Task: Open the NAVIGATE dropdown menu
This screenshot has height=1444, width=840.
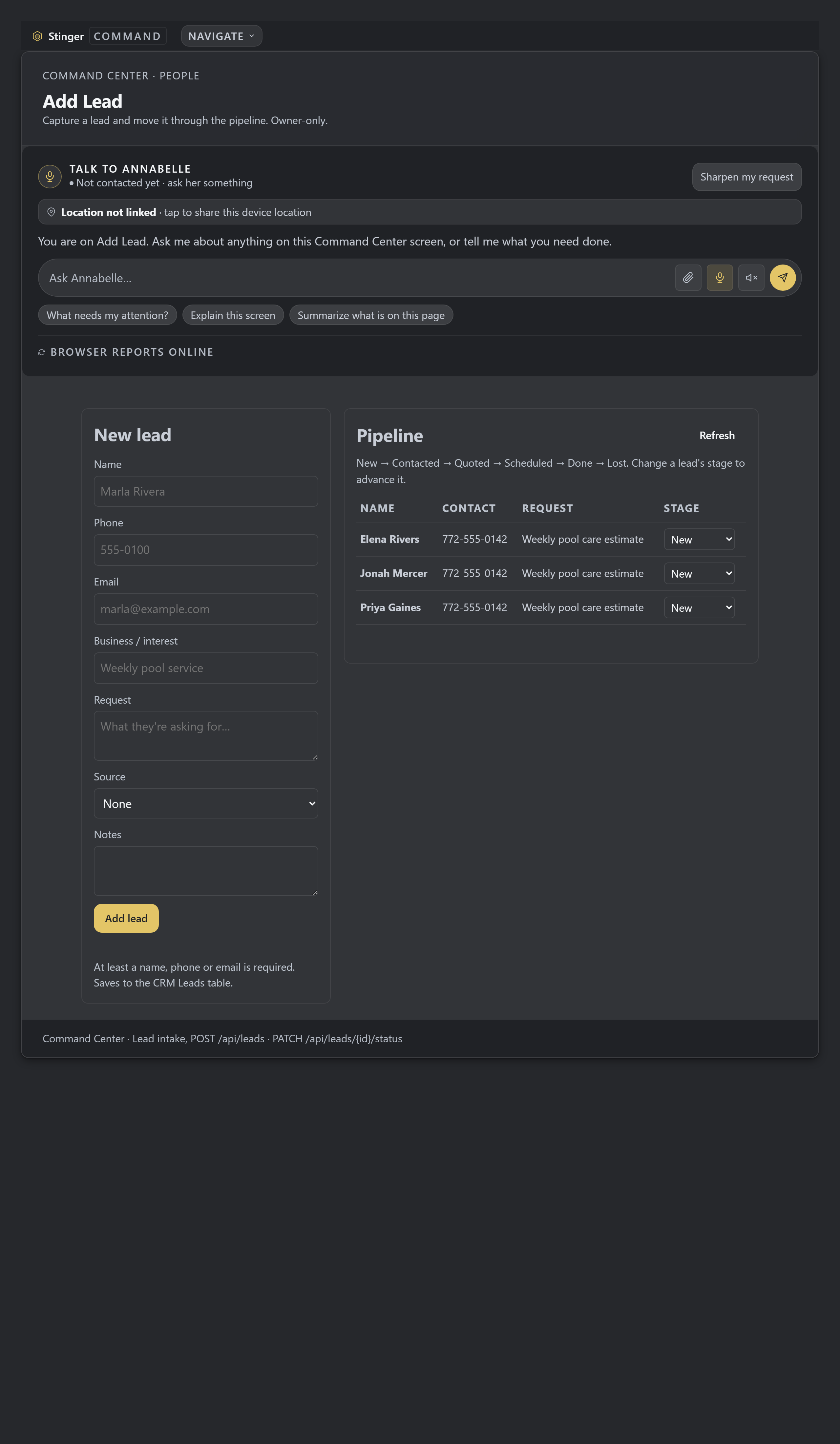Action: point(222,36)
